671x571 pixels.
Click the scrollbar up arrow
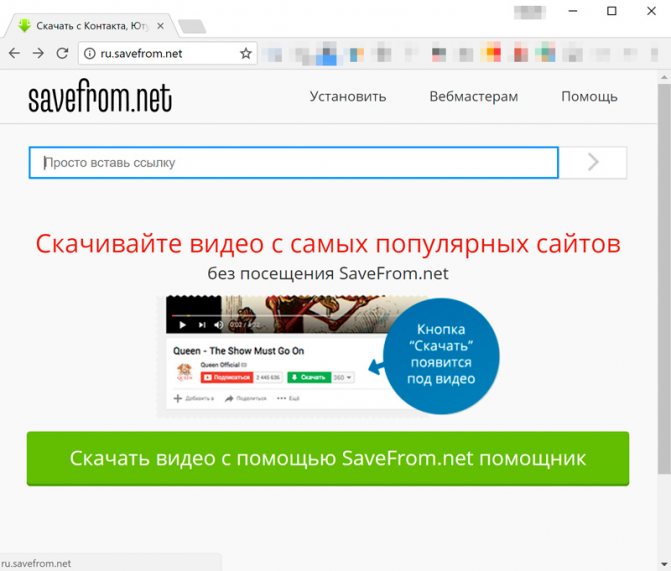coord(664,77)
